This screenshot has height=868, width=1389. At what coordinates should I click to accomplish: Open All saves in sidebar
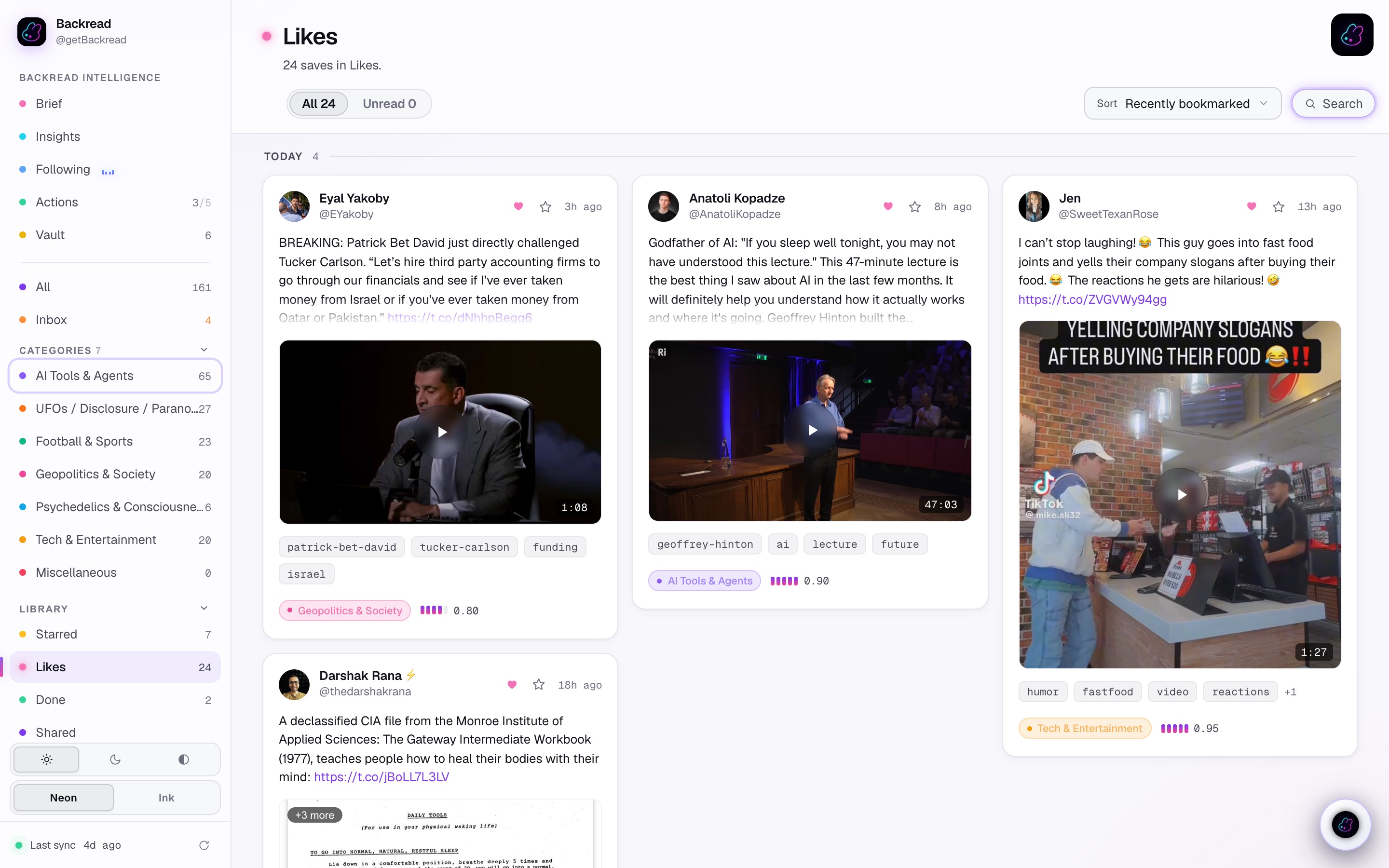click(x=115, y=287)
